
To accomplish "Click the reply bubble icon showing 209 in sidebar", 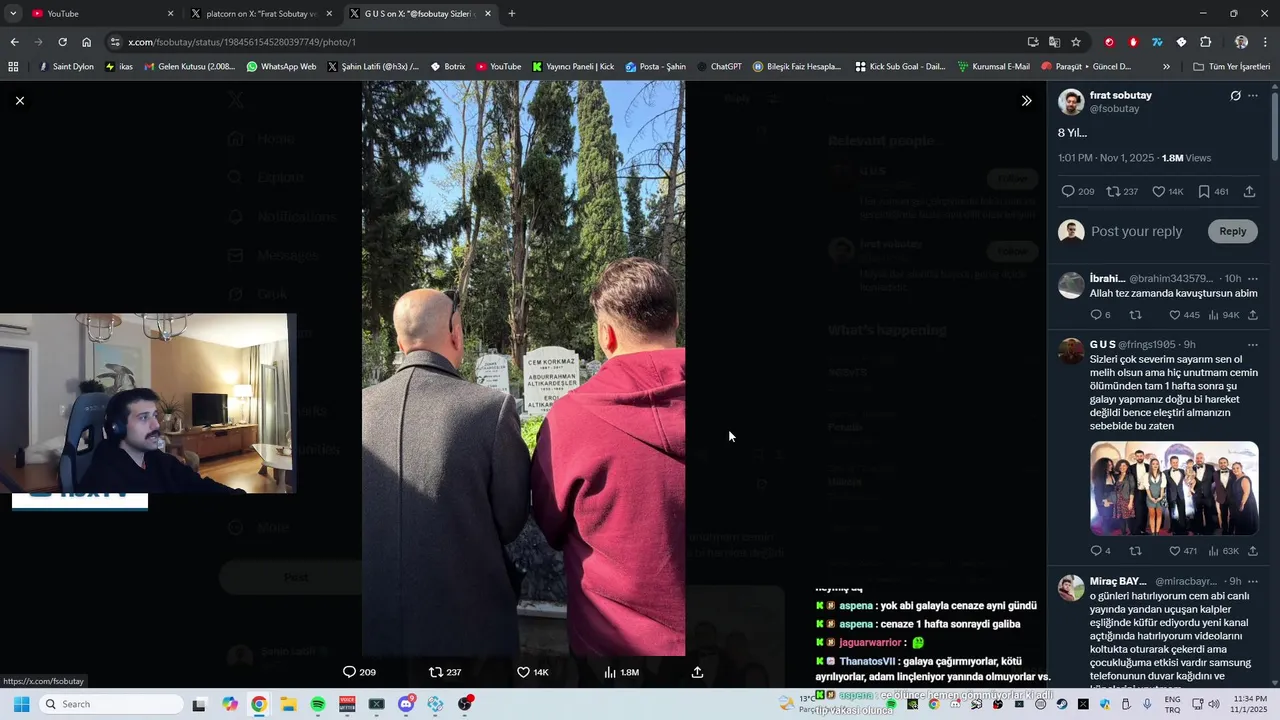I will [x=1067, y=191].
